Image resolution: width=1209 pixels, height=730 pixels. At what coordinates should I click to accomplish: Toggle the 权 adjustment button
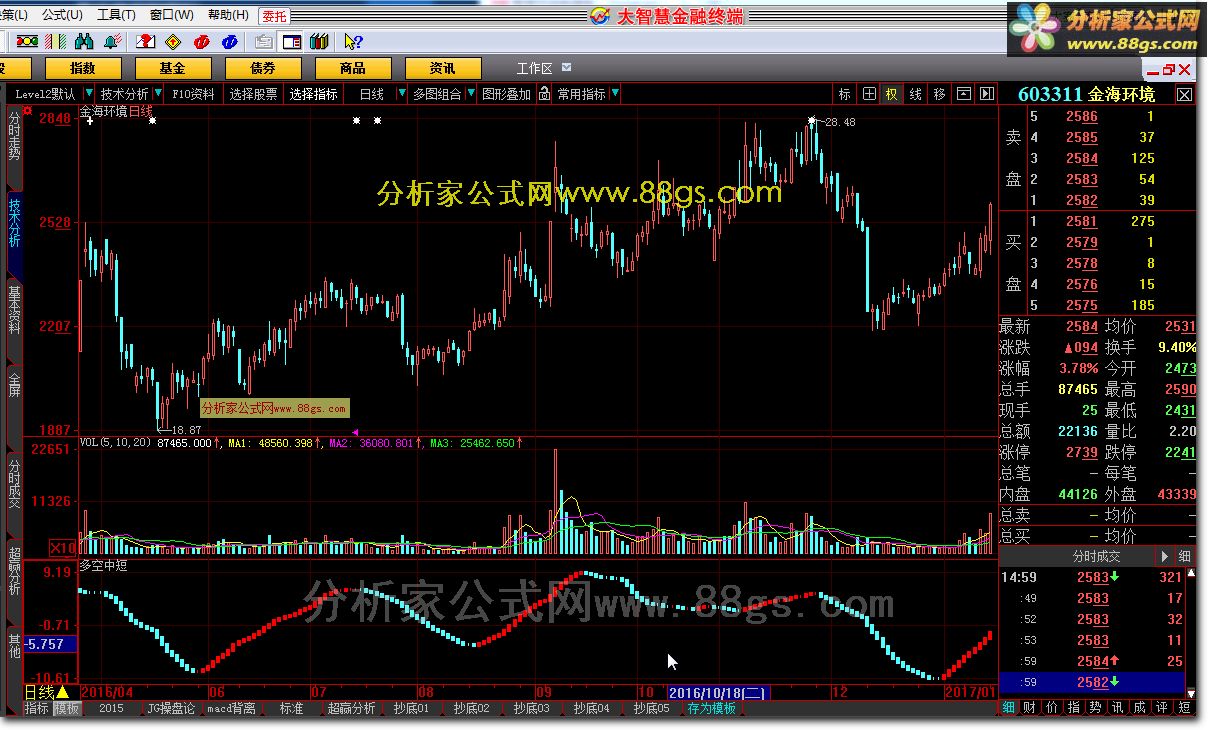coord(891,94)
